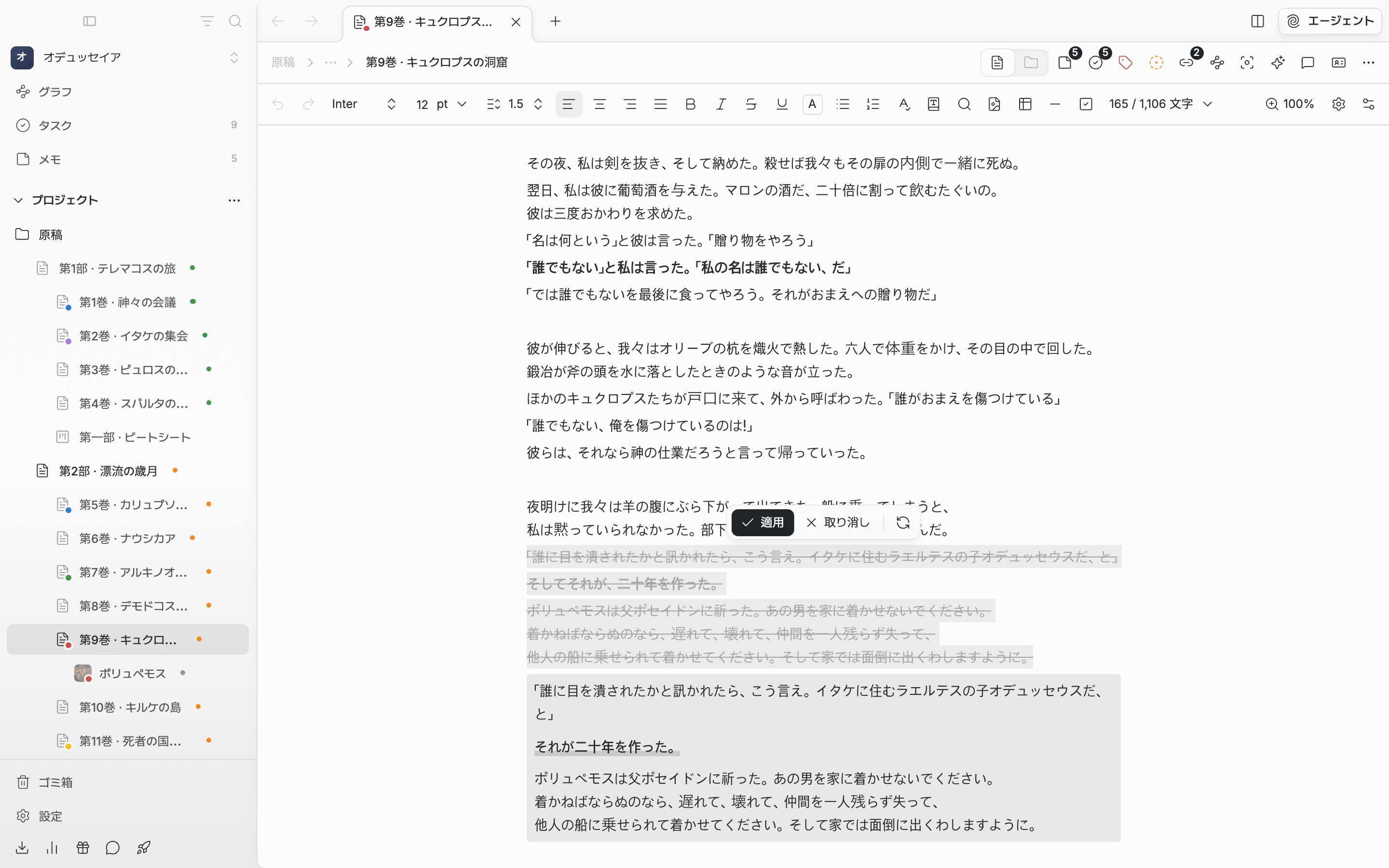Insert a checkbox task item
Screen dimensions: 1389x868
1085,104
